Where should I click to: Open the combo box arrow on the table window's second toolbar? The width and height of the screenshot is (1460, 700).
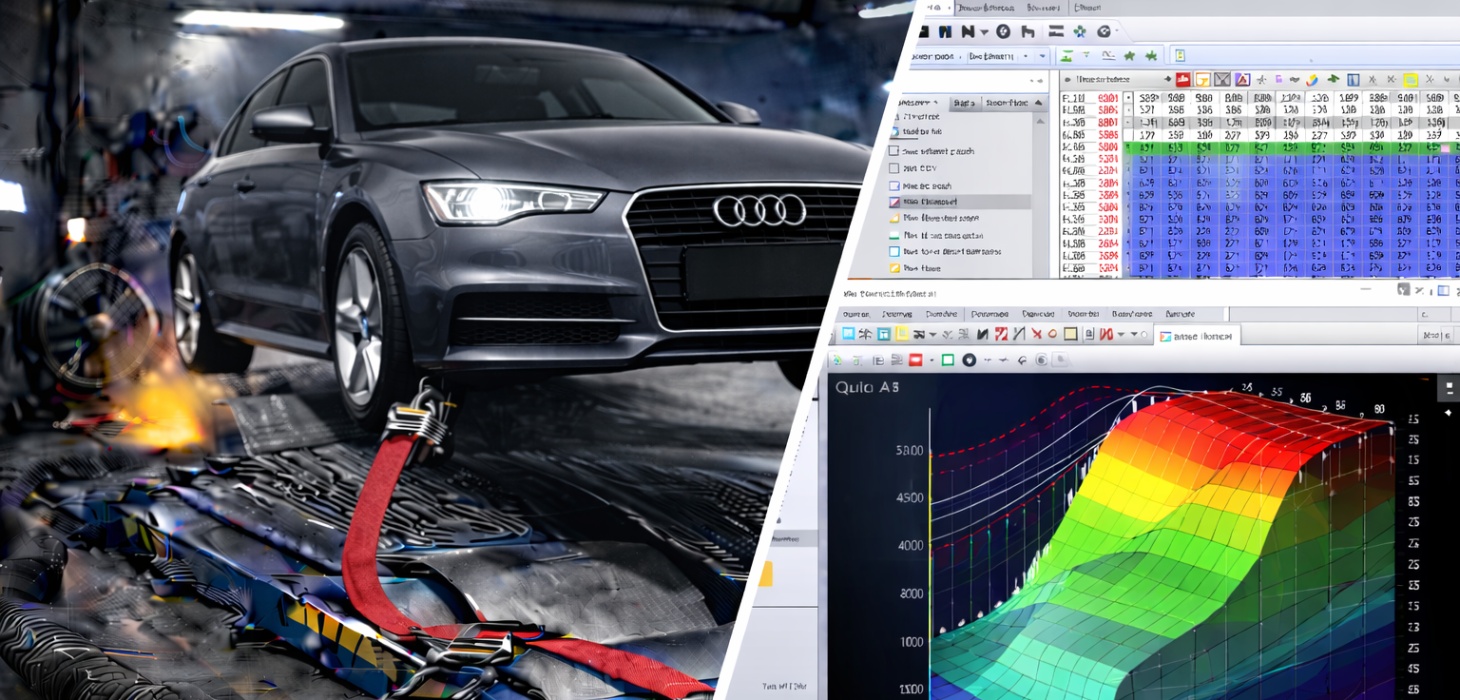(x=1042, y=56)
